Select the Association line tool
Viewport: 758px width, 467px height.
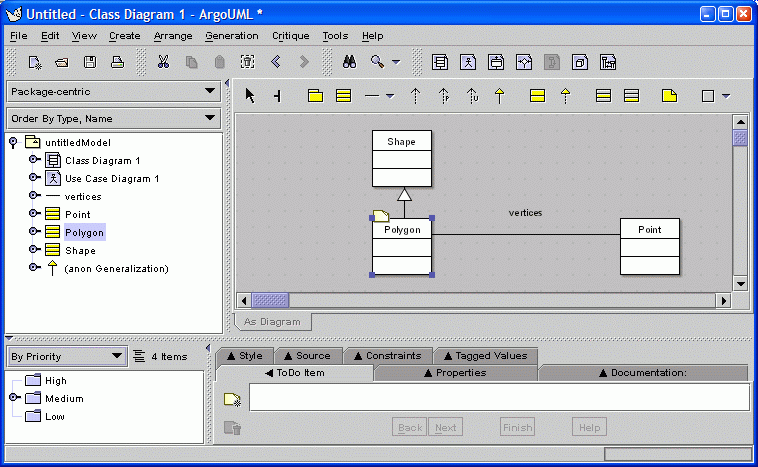(x=372, y=96)
